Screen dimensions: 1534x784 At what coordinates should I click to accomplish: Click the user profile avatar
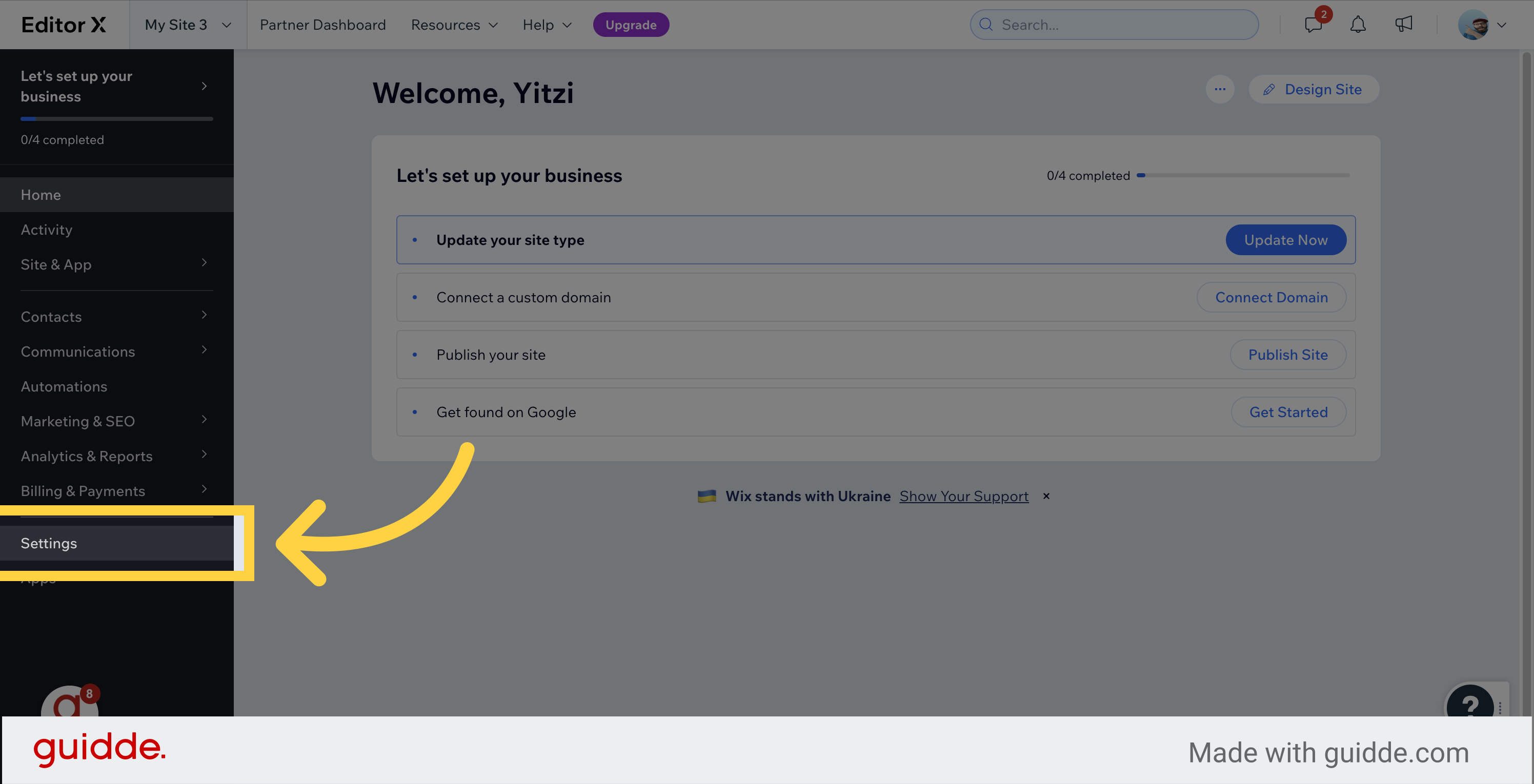click(1474, 25)
